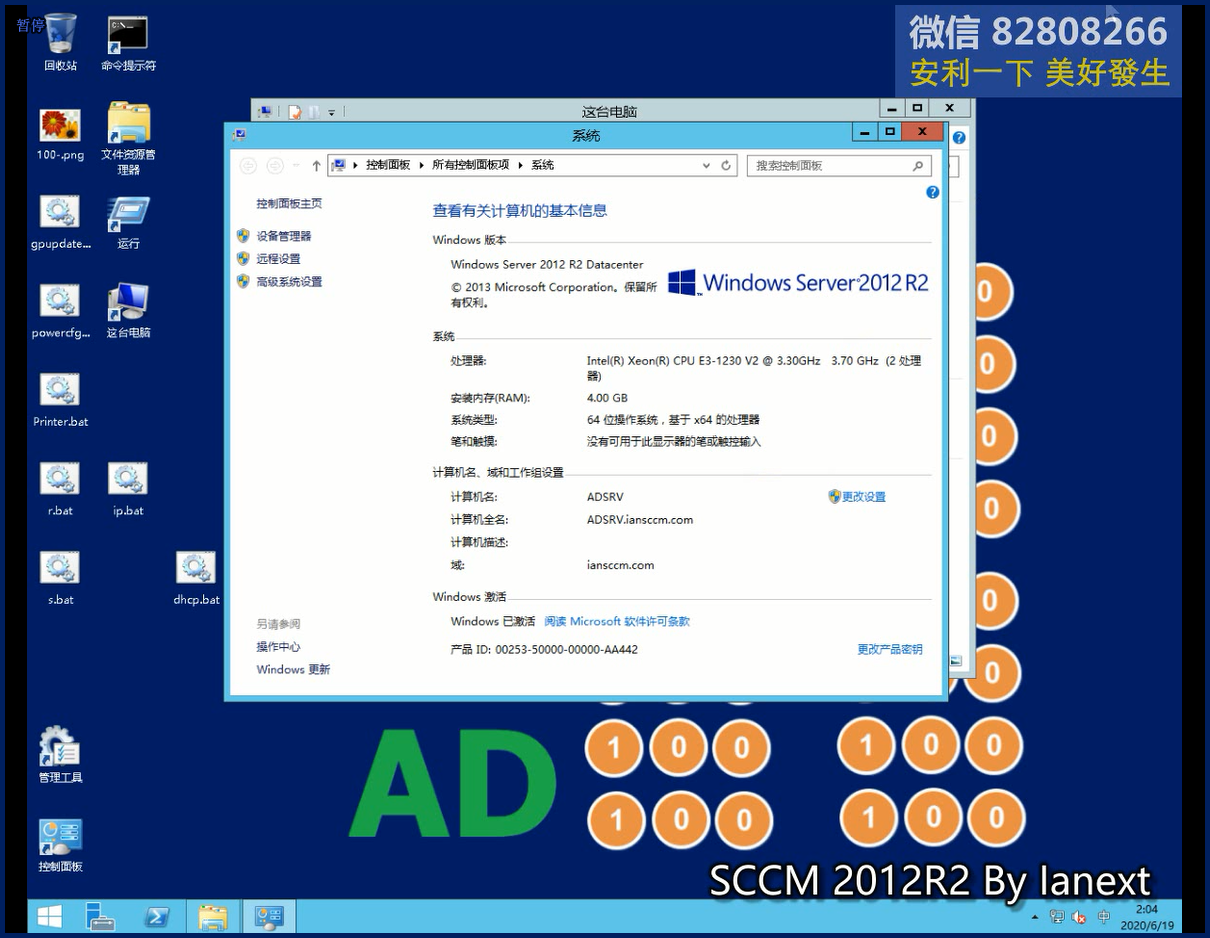Select the 命令提示符 desktop shortcut

tap(128, 42)
